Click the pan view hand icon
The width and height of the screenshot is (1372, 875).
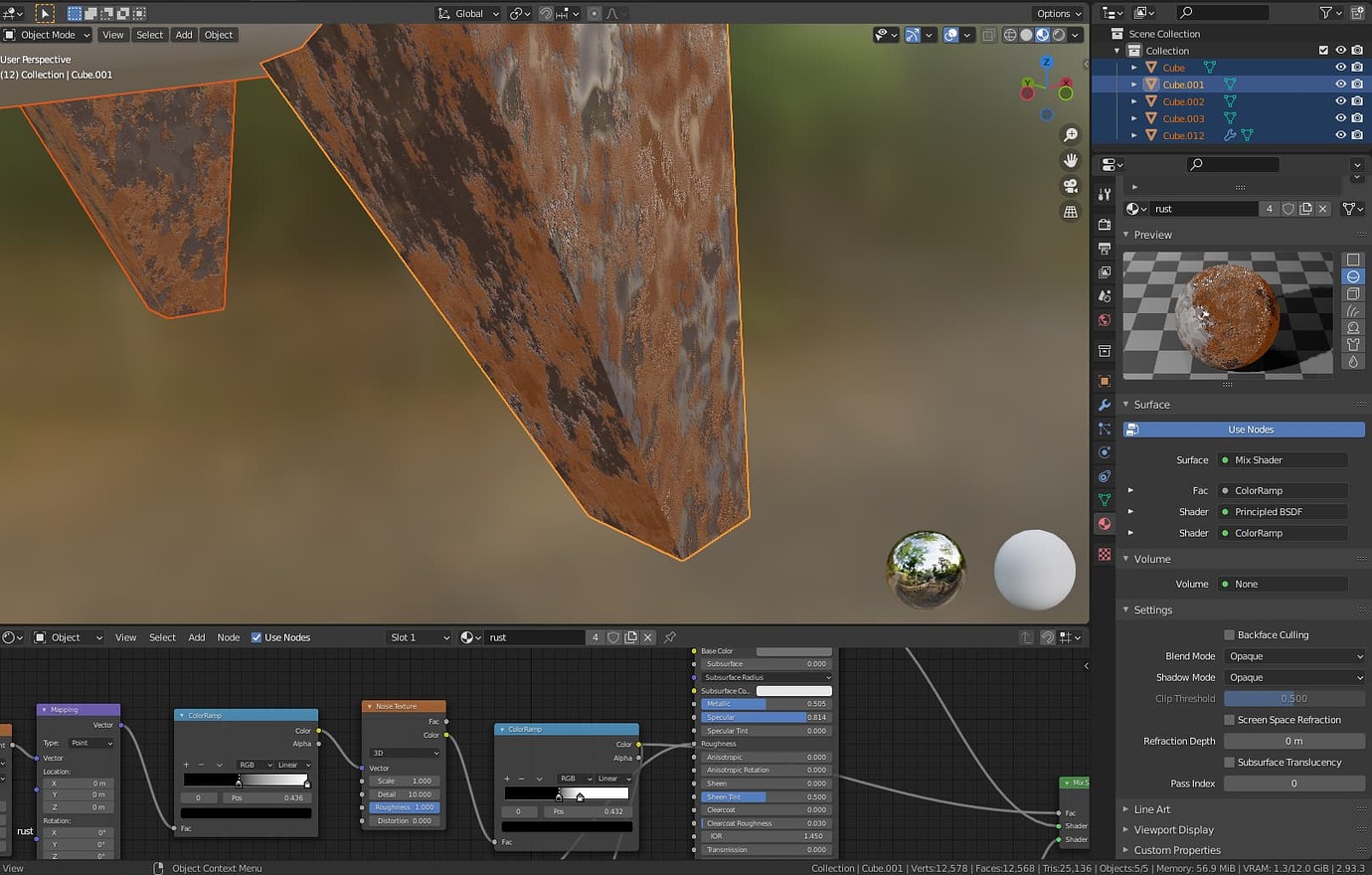click(x=1071, y=160)
